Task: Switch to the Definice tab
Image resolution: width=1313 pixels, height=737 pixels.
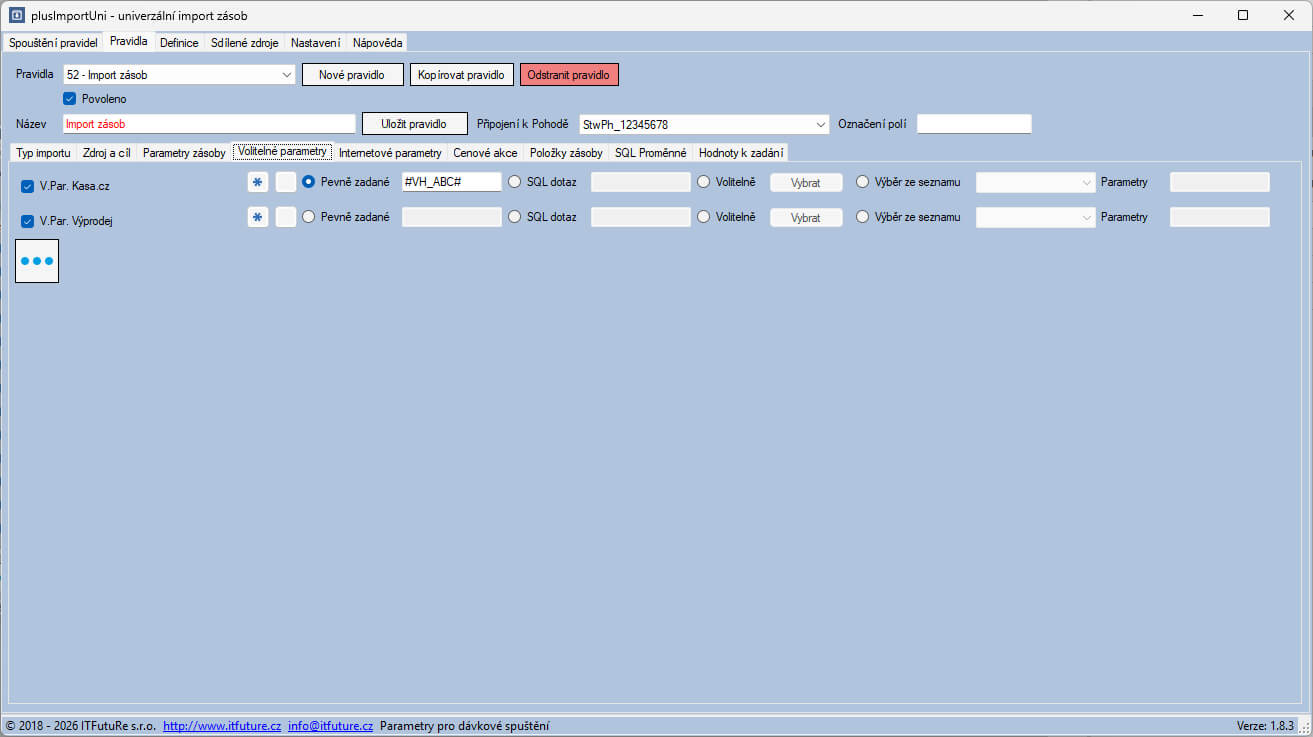Action: coord(179,43)
